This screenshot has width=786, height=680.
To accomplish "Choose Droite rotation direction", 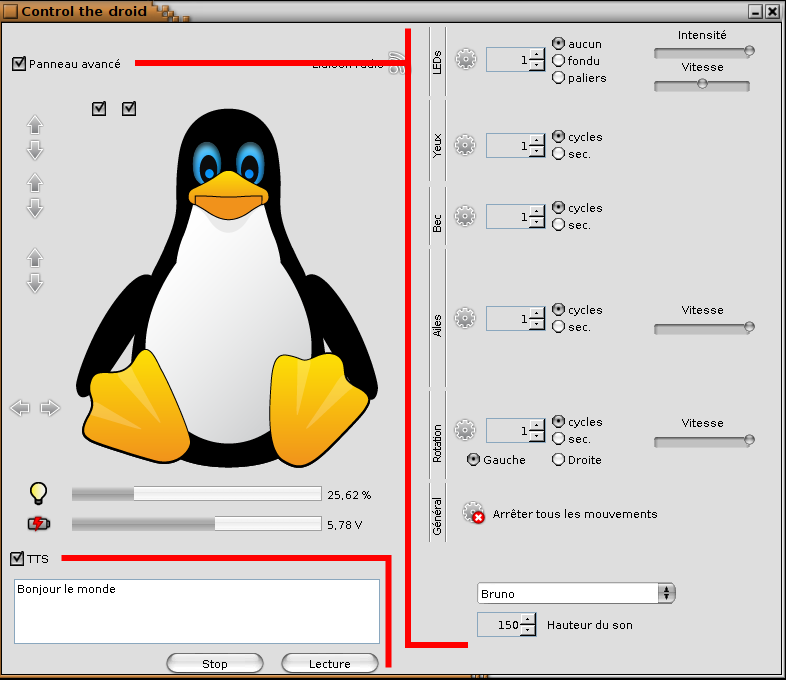I will pos(558,460).
